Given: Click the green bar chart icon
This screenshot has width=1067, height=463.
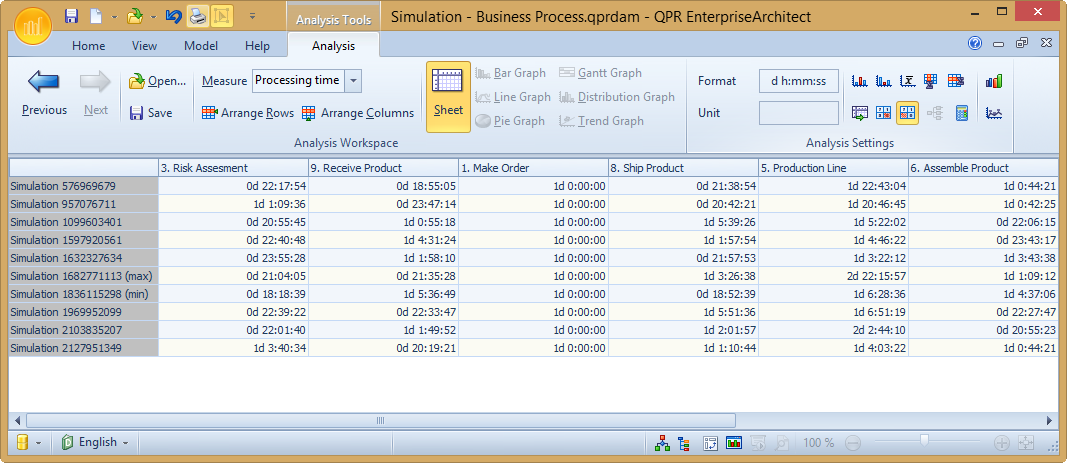Looking at the screenshot, I should [x=994, y=81].
